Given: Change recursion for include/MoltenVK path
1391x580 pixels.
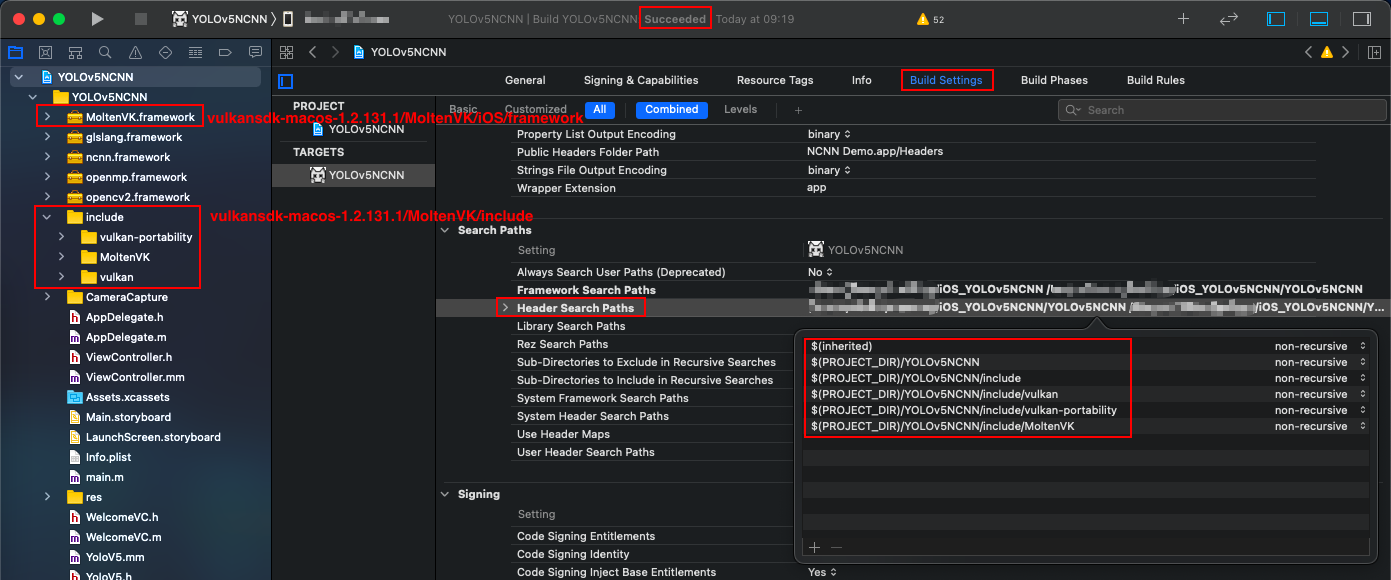Looking at the screenshot, I should click(1320, 426).
